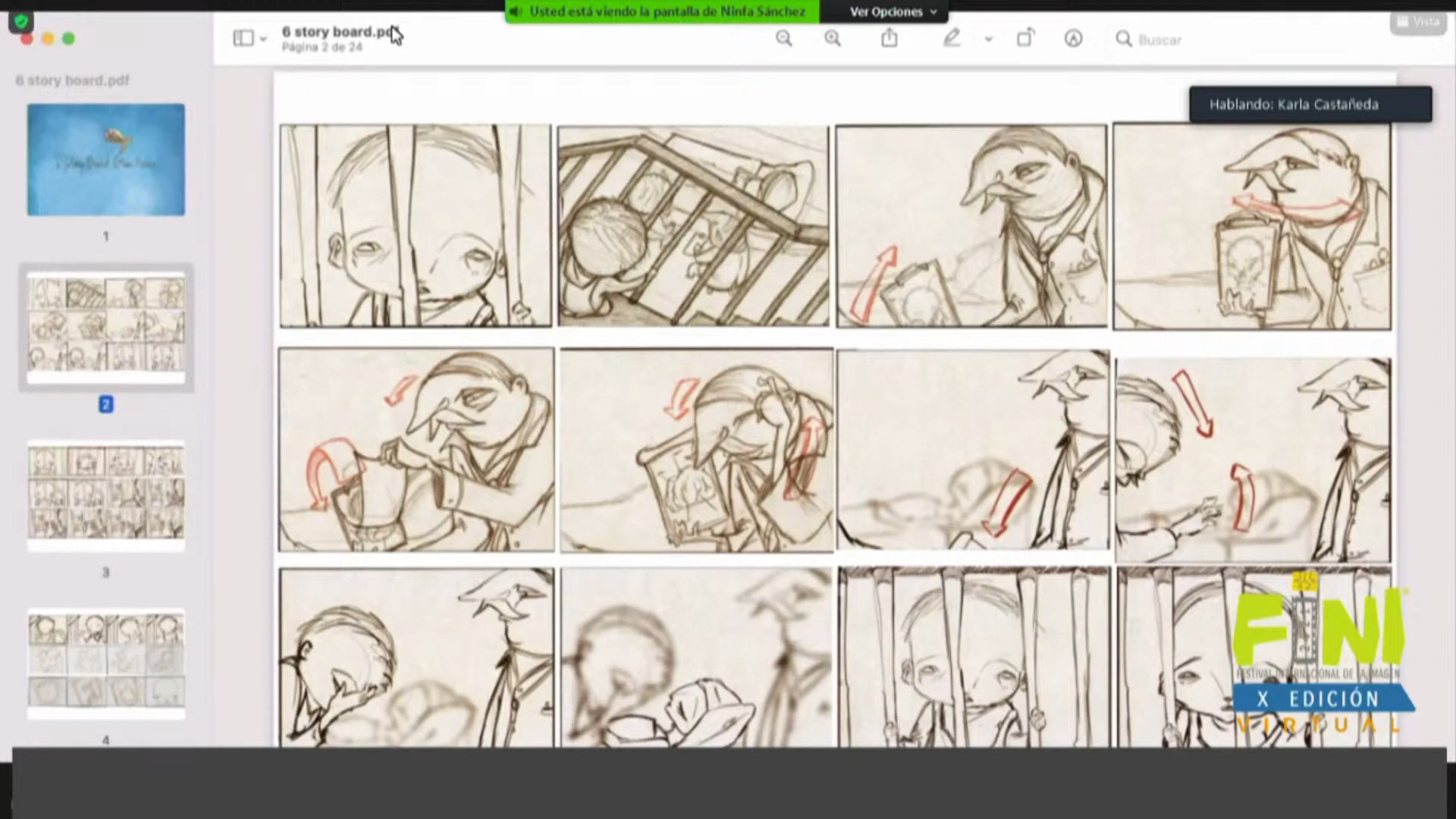The width and height of the screenshot is (1456, 819).
Task: Click the Rotate page icon
Action: pyautogui.click(x=1025, y=38)
